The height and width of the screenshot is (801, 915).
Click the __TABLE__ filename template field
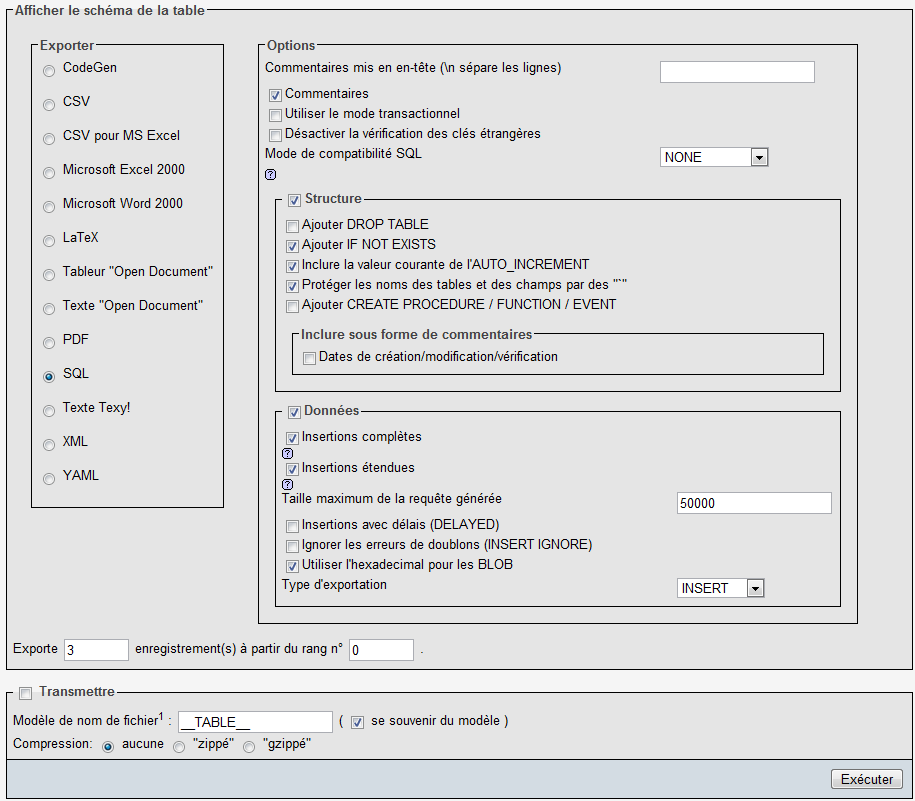[254, 722]
